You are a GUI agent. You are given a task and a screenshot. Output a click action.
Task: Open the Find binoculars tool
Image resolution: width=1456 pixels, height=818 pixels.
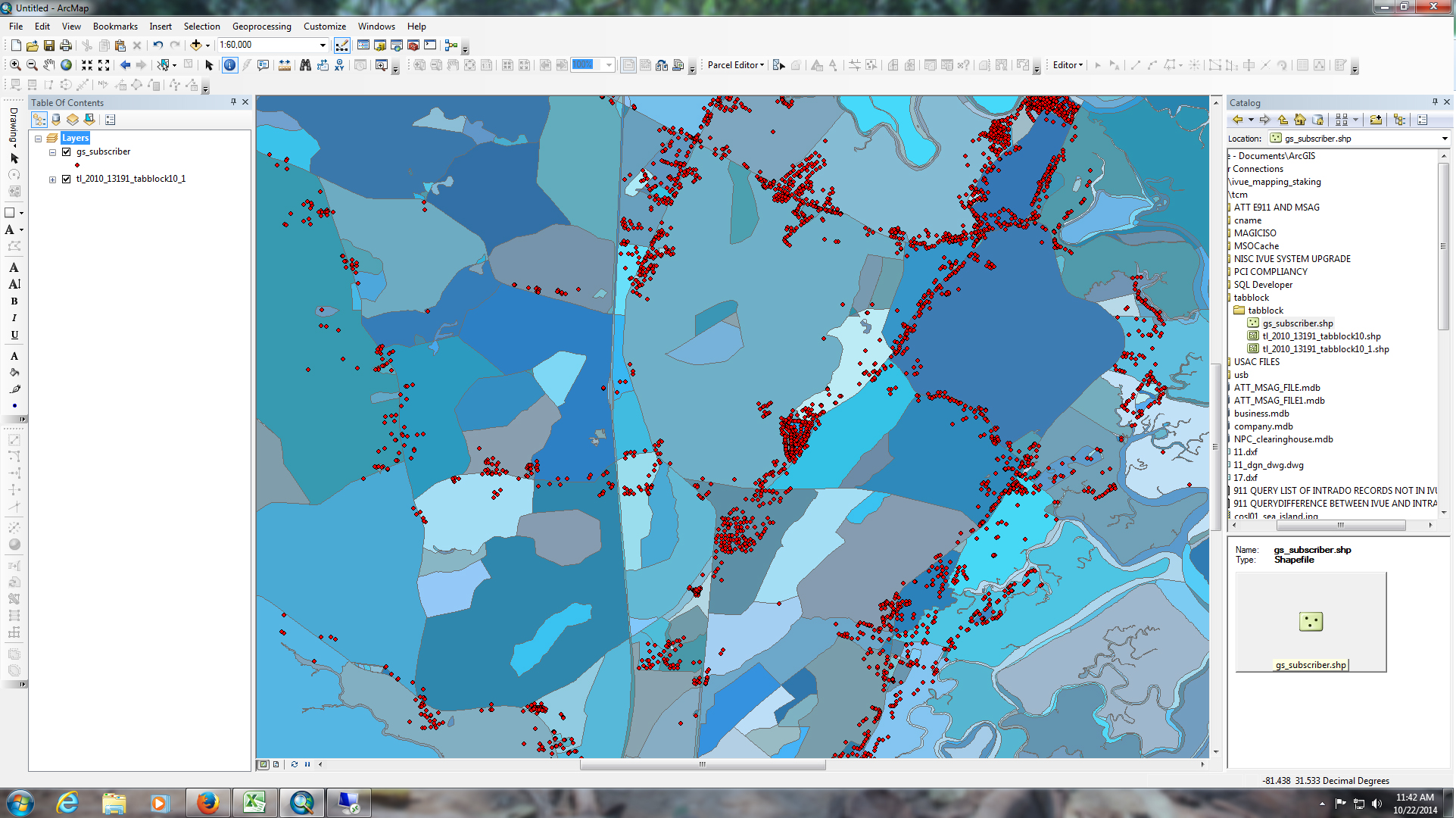[305, 65]
